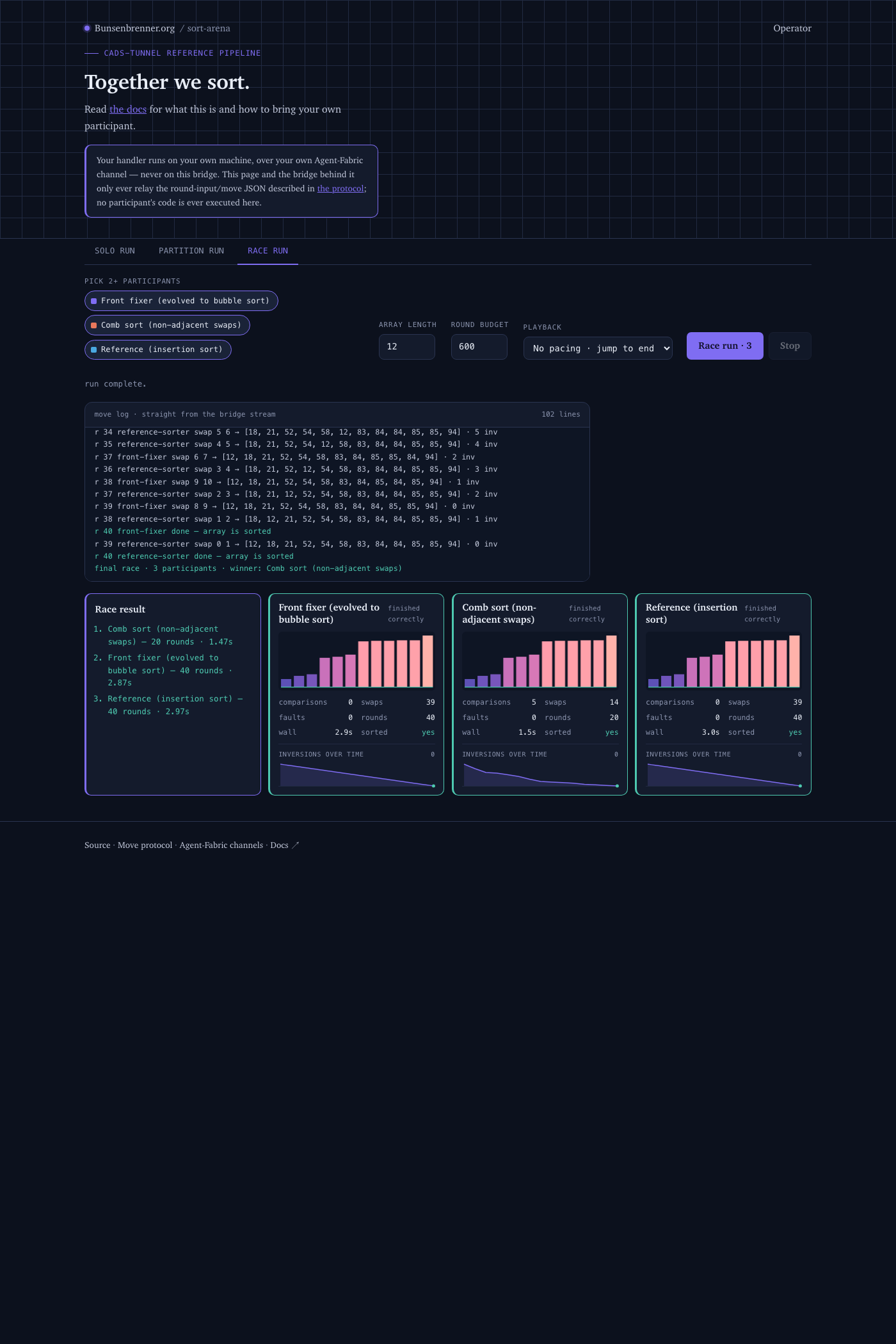
Task: Select 'r 40 front-fixer done' log line
Action: click(183, 531)
